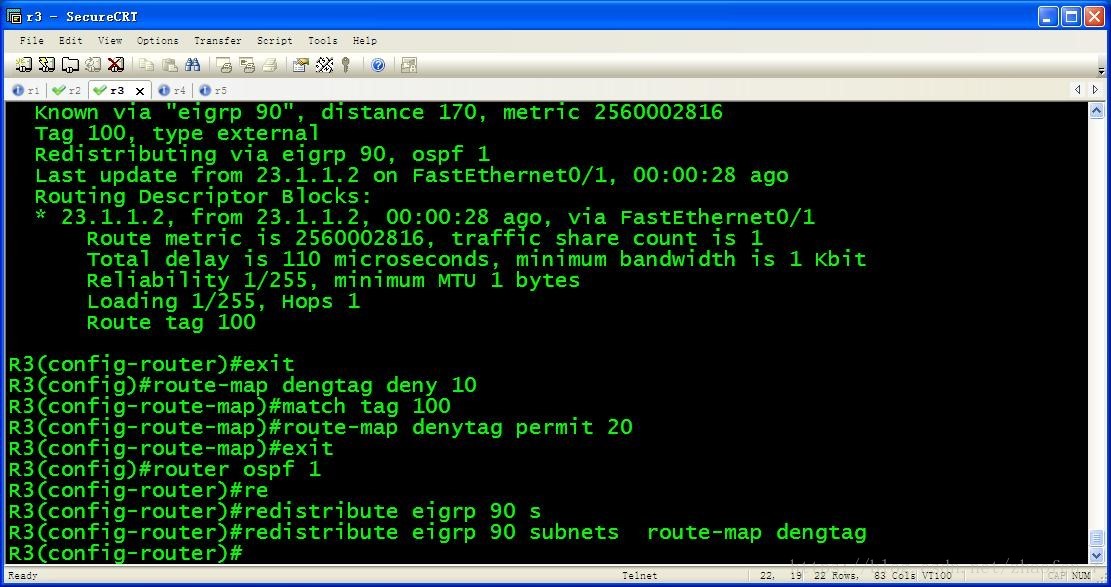1111x587 pixels.
Task: Click the 'Known via "eigrp 90"' line
Action: [378, 112]
